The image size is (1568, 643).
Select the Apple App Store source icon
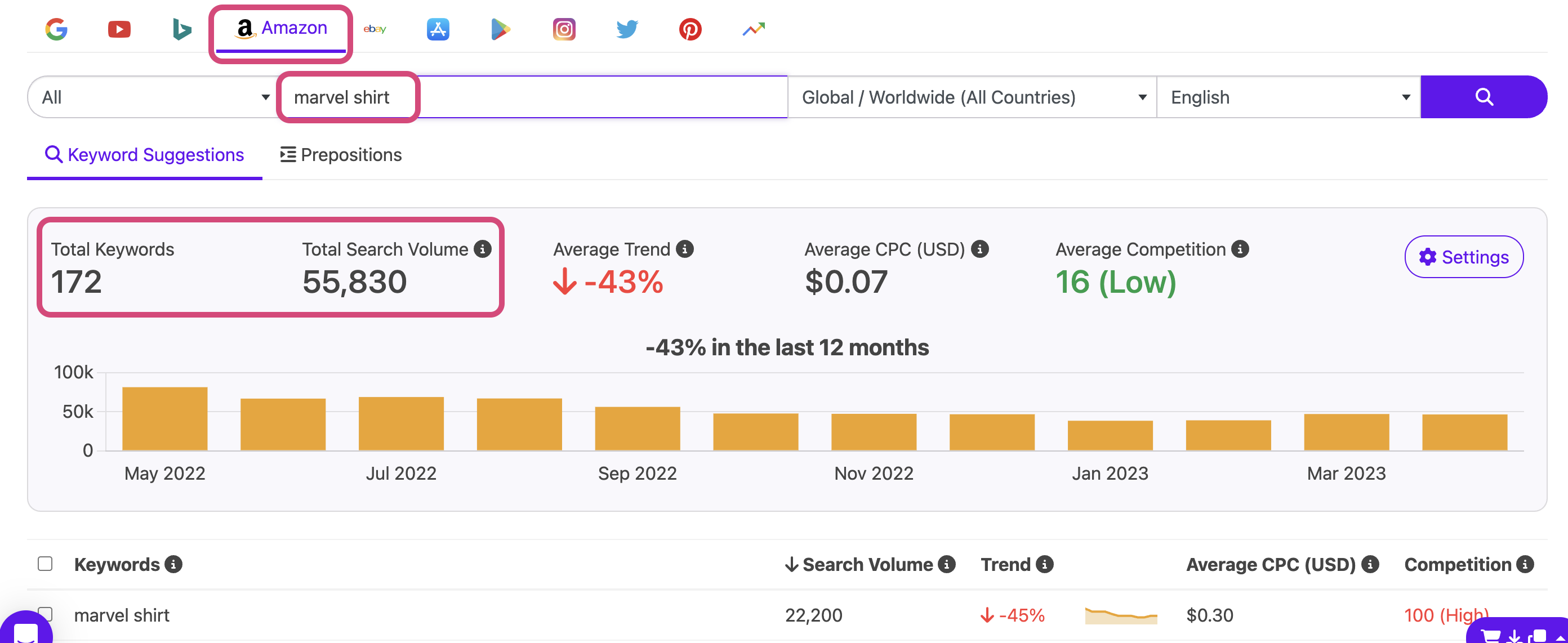tap(438, 29)
